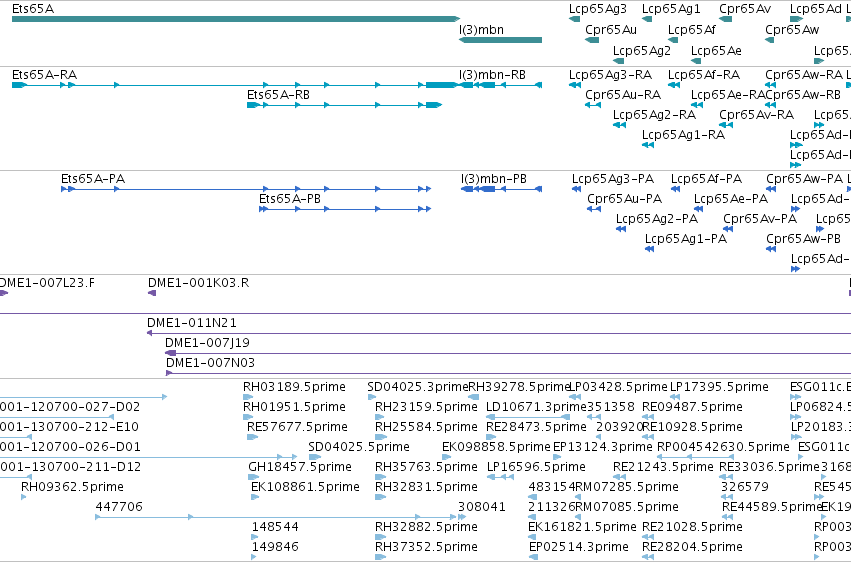Image resolution: width=851 pixels, height=562 pixels.
Task: Select the RH09362.5prime EST label
Action: click(73, 487)
